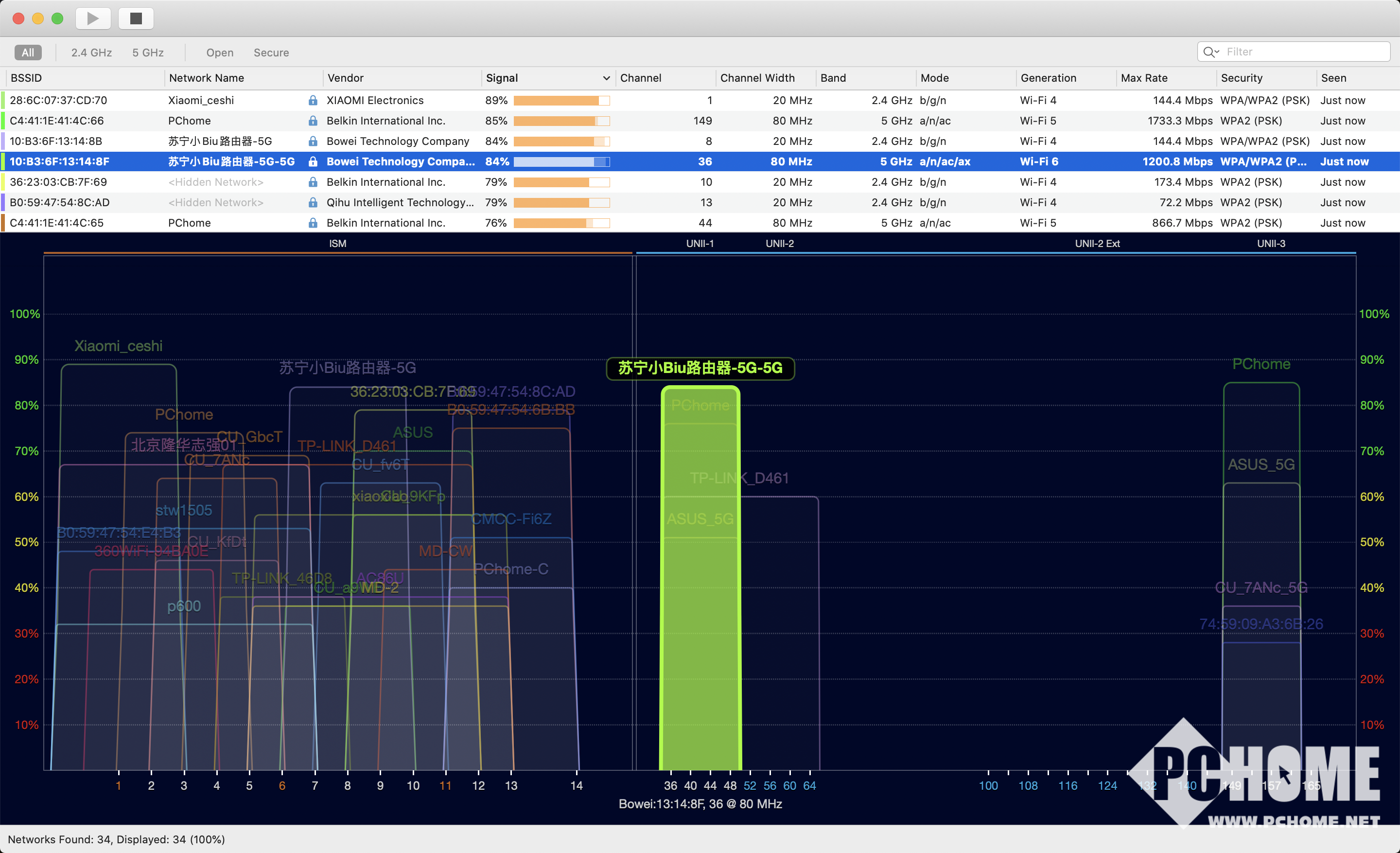Filter to 2.4 GHz networks
The height and width of the screenshot is (853, 1400).
point(91,53)
